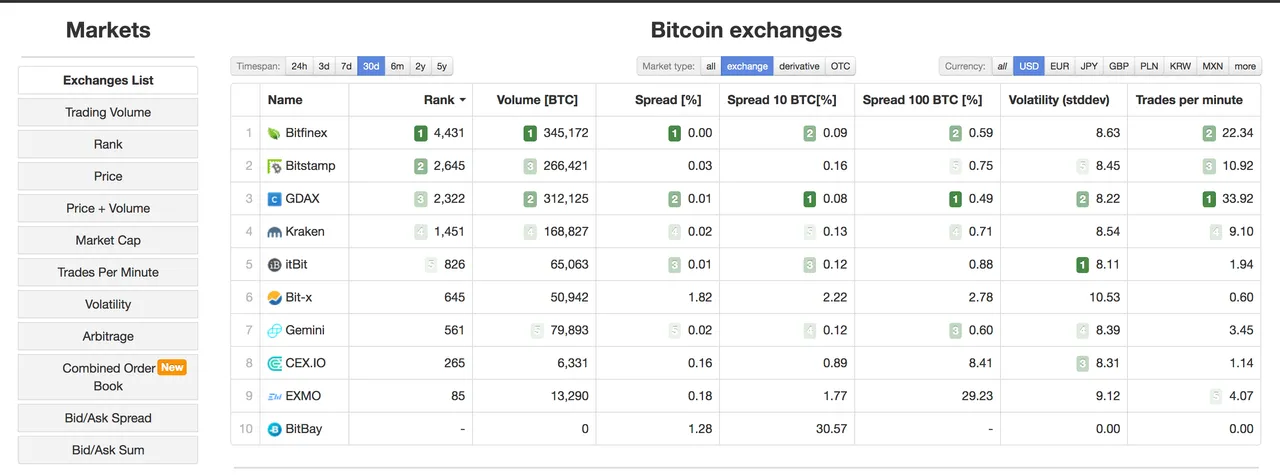This screenshot has height=475, width=1280.
Task: Click GDAX volume rank 2 badge
Action: [530, 199]
